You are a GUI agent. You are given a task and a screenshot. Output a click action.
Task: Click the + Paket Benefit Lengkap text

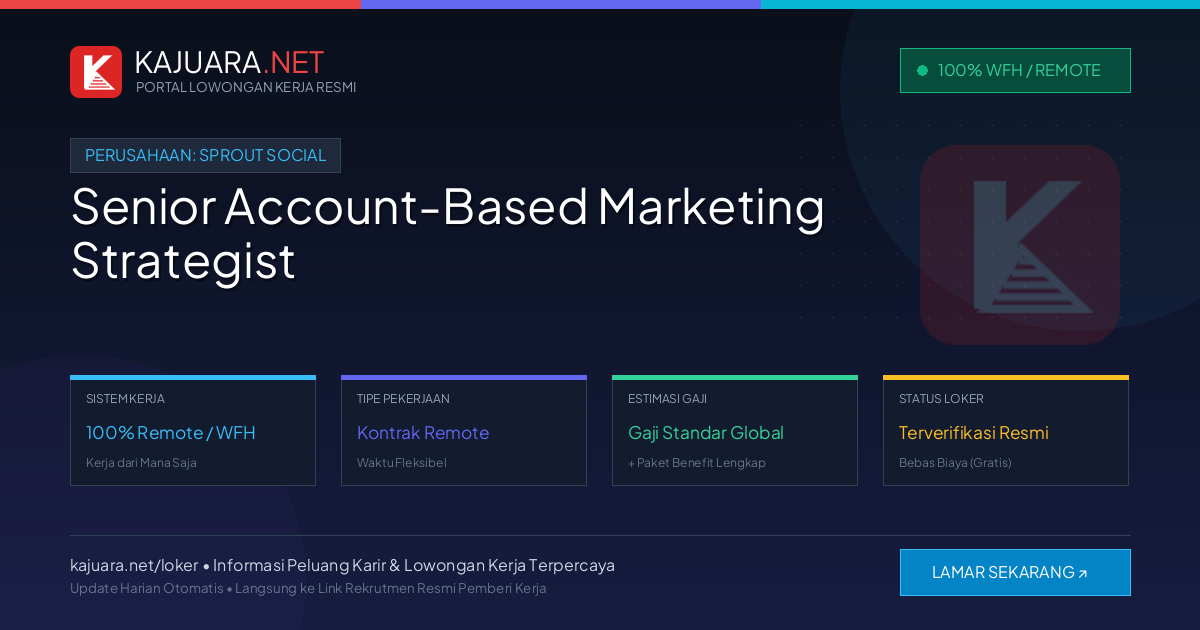697,463
